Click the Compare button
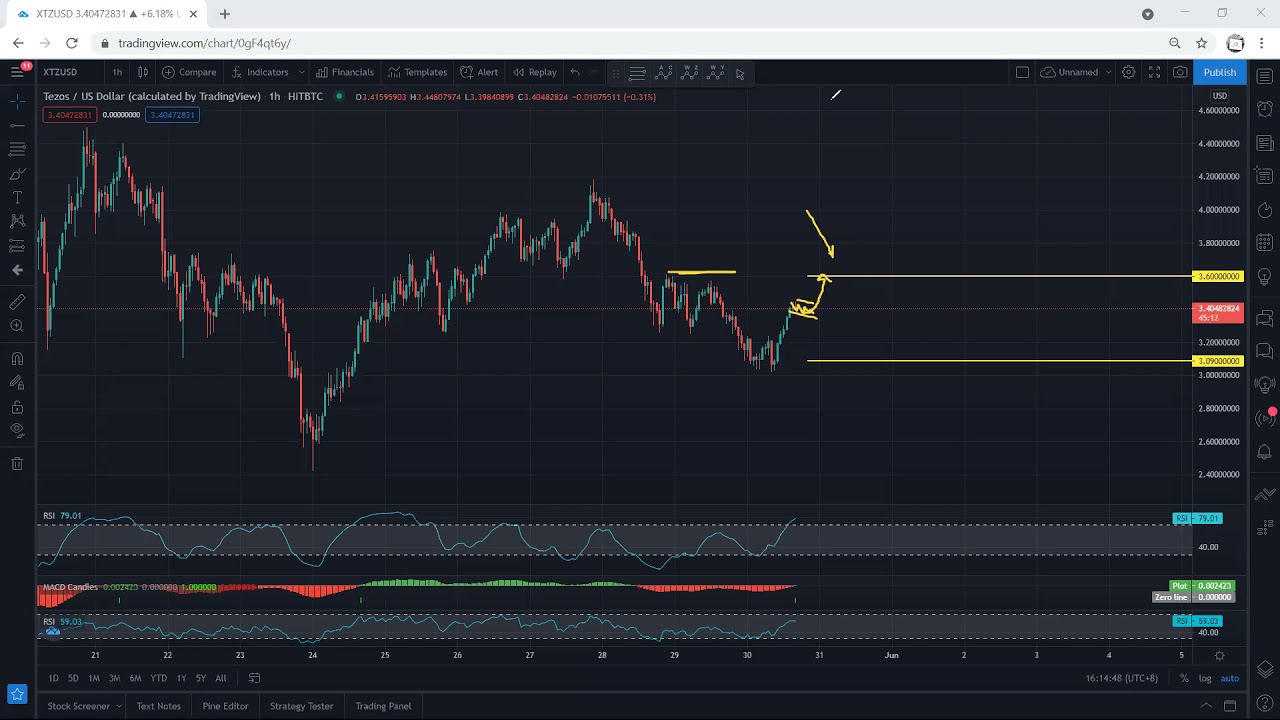This screenshot has height=720, width=1280. (189, 72)
